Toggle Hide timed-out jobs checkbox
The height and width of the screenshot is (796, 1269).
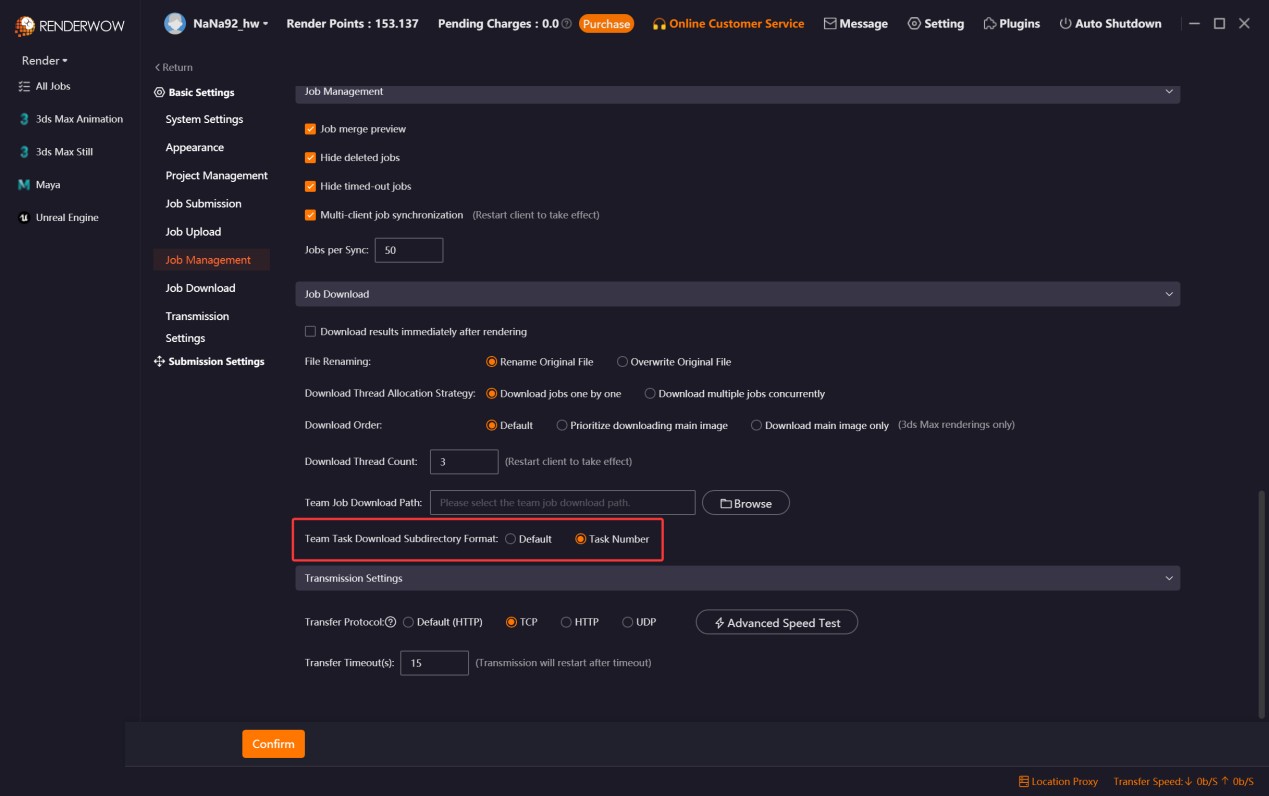310,186
